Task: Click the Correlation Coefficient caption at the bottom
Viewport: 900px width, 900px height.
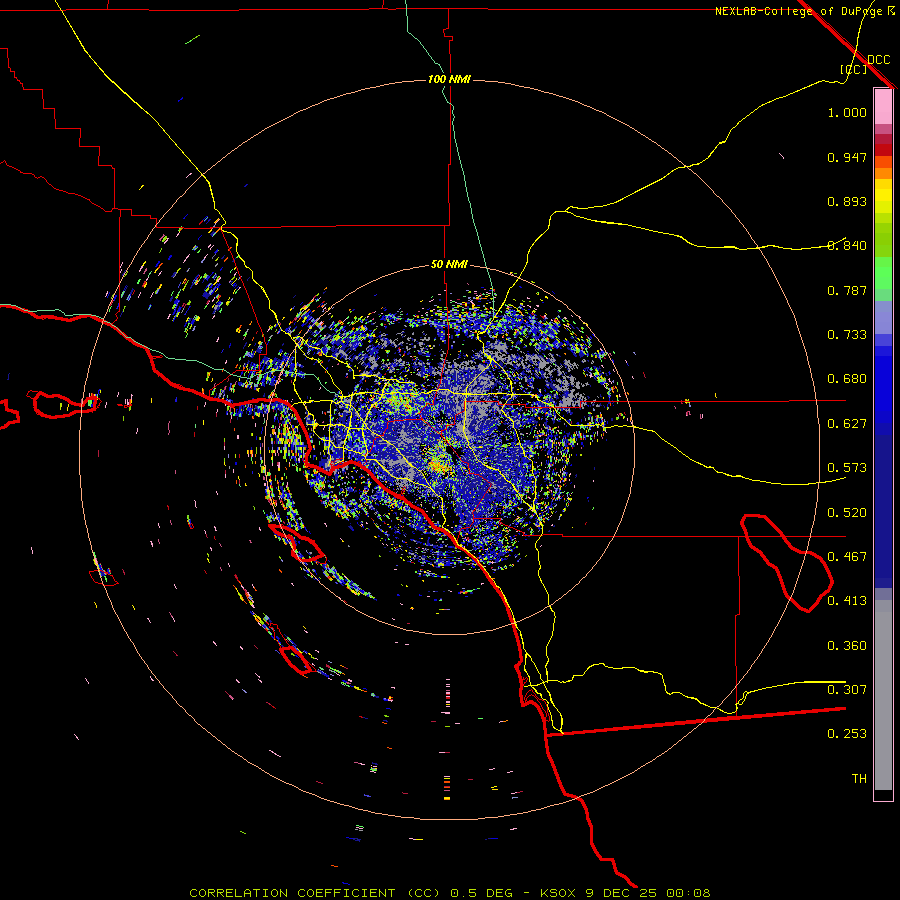Action: pyautogui.click(x=449, y=893)
